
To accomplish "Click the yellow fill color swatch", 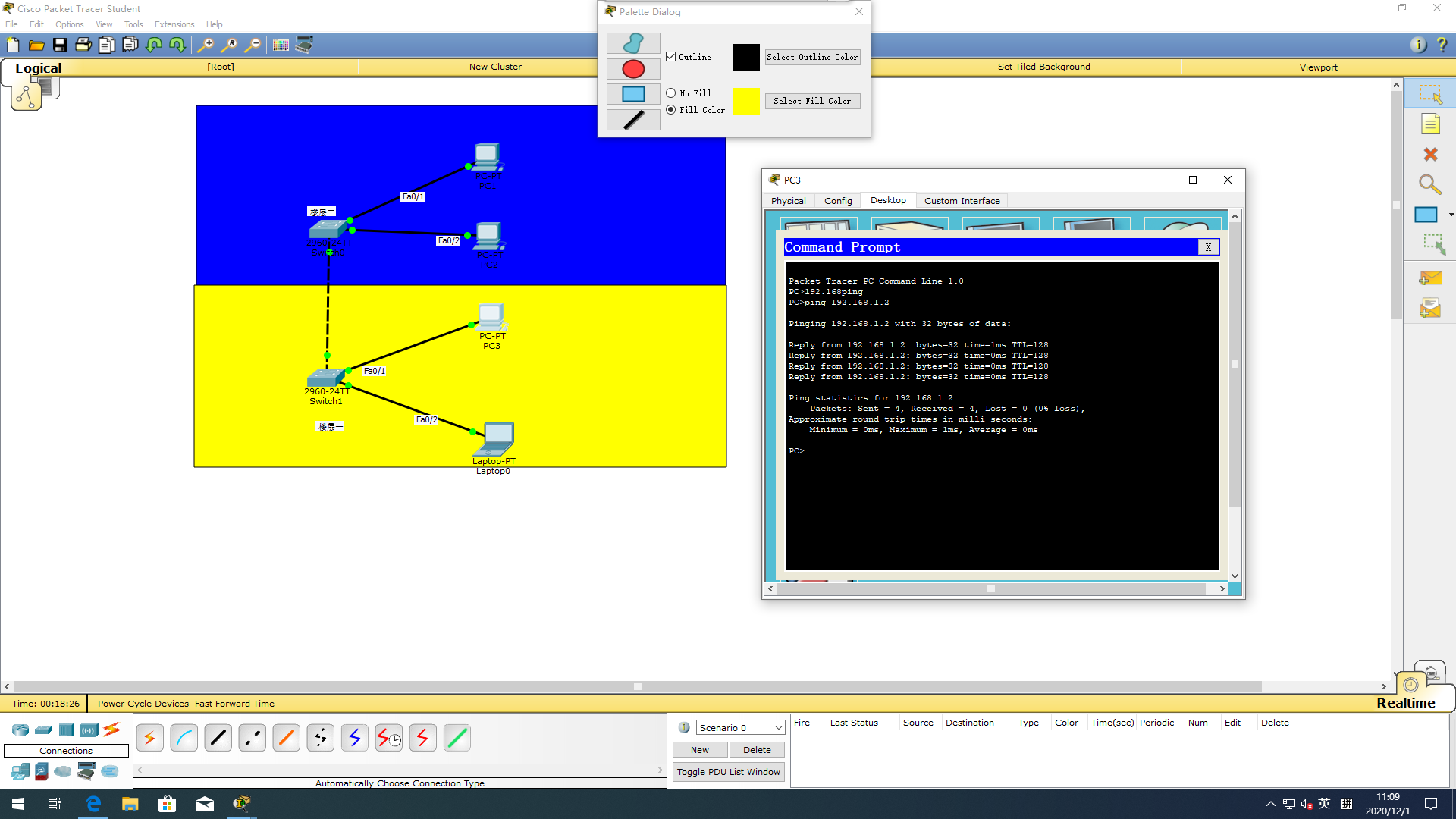I will (746, 101).
